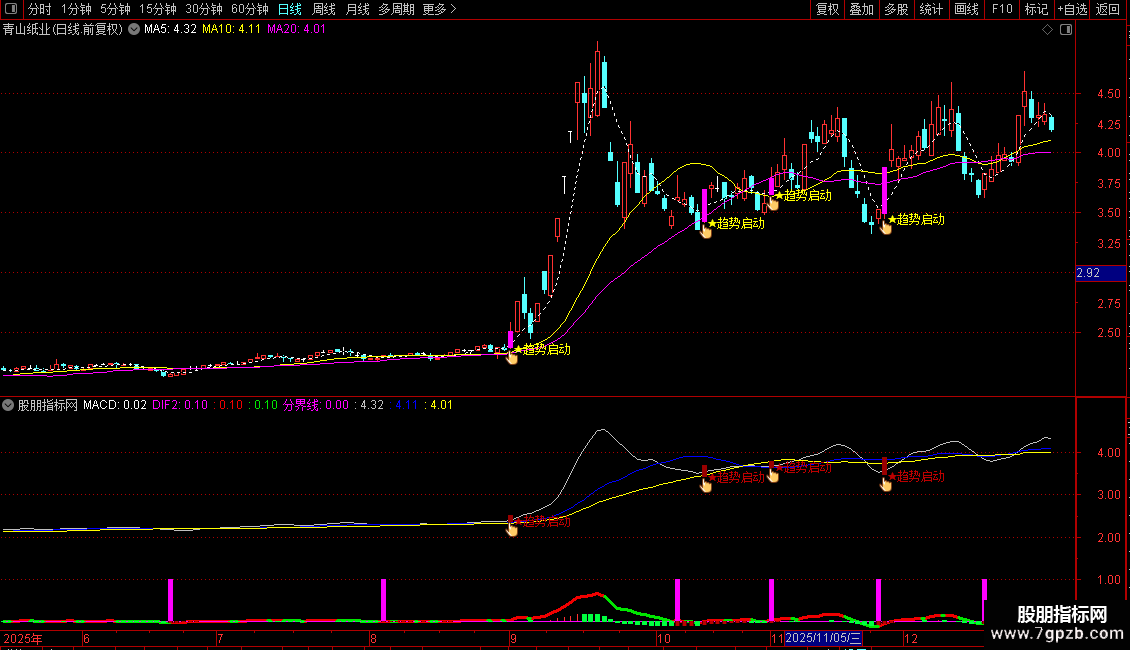This screenshot has height=650, width=1130.
Task: Click month 7 on the time axis
Action: 220,639
